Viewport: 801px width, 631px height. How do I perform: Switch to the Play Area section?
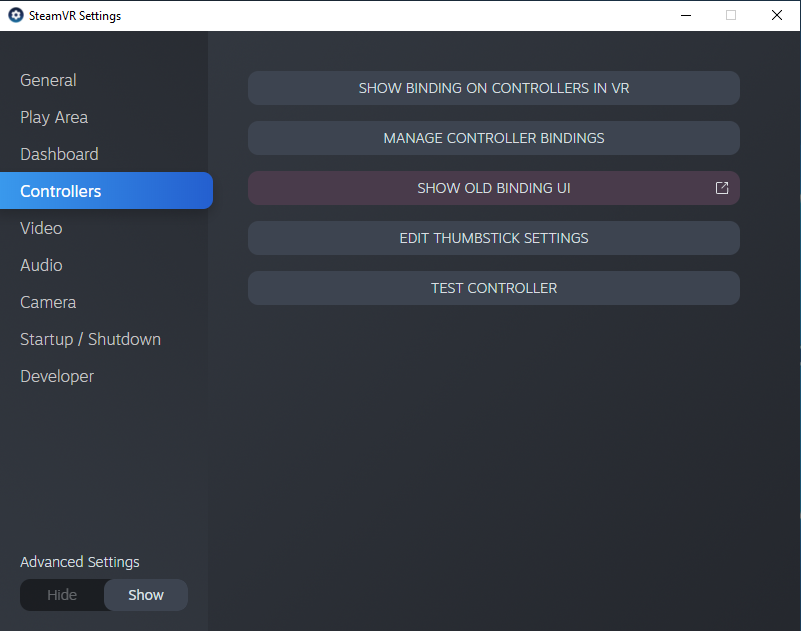(x=54, y=117)
